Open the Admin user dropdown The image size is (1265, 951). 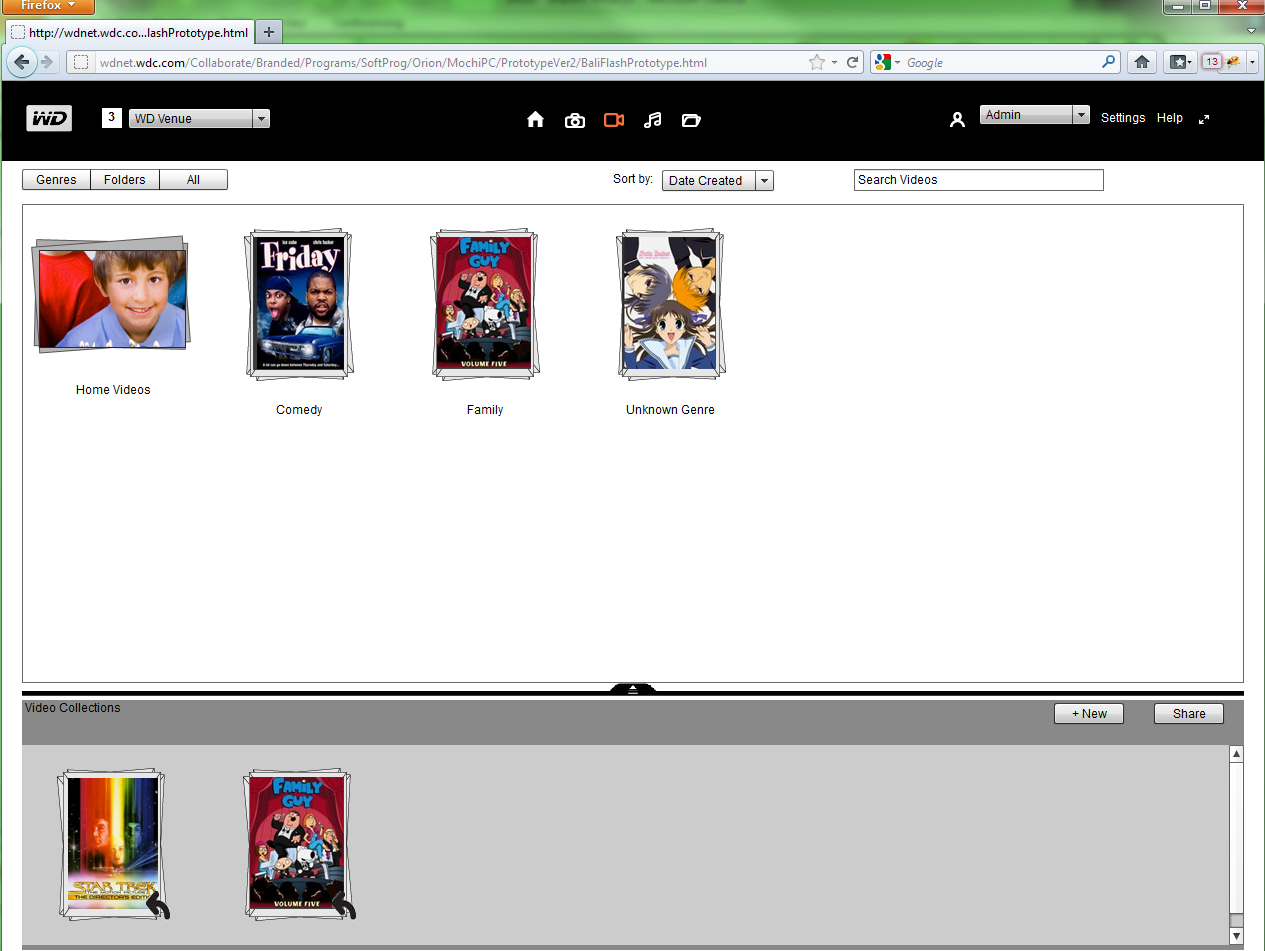click(x=1034, y=115)
